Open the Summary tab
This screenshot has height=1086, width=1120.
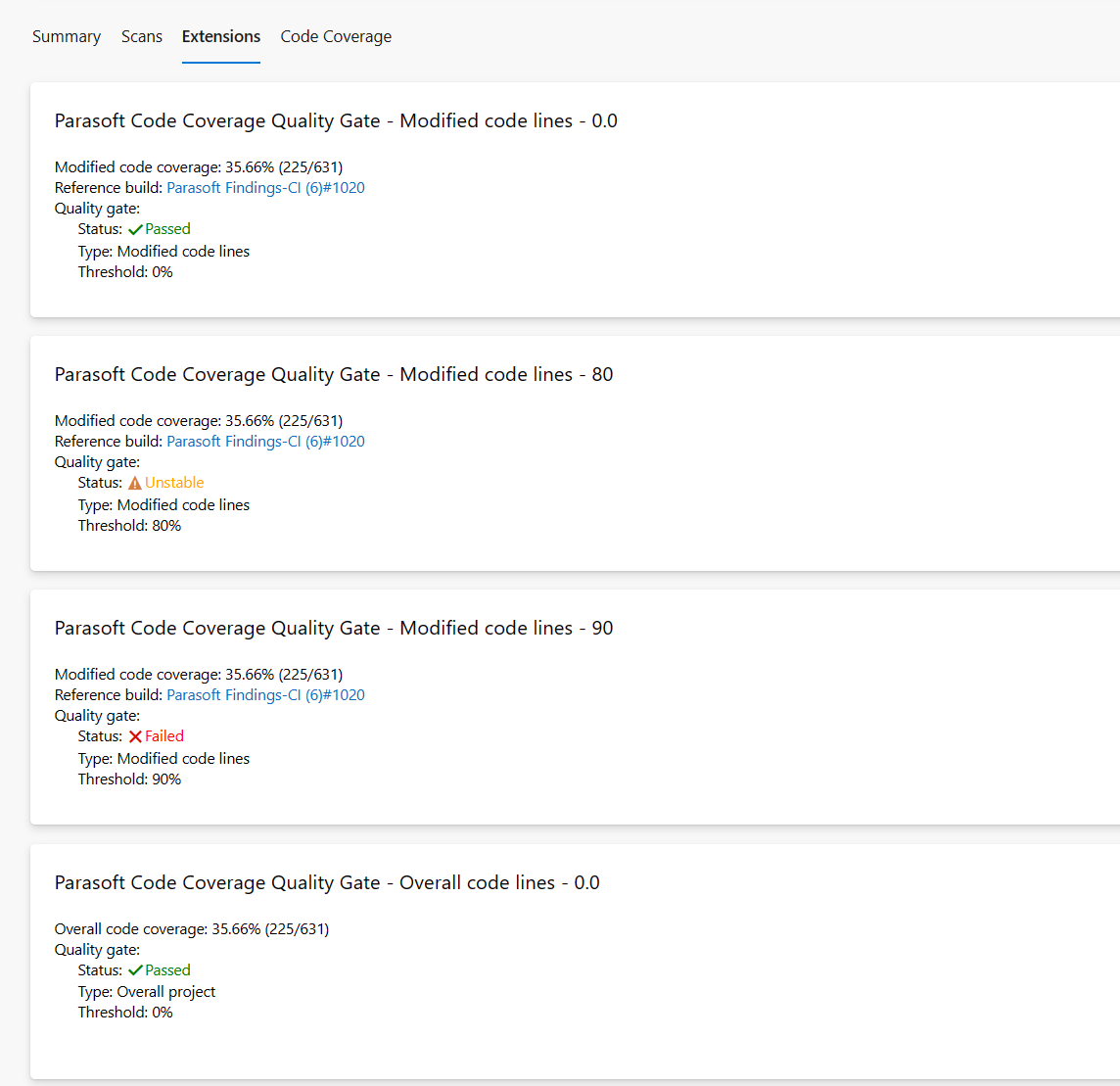(x=67, y=36)
